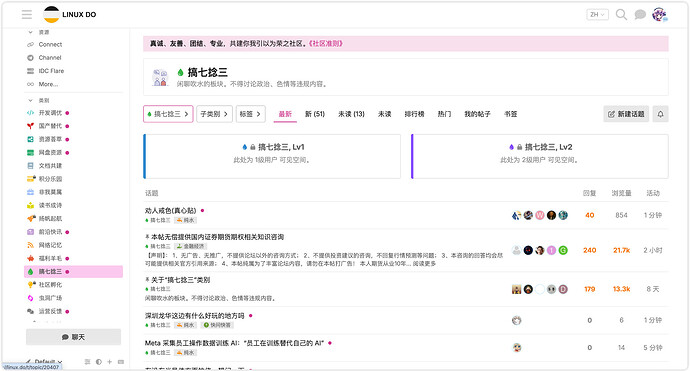Click the 新建话题 new topic button

click(x=626, y=114)
